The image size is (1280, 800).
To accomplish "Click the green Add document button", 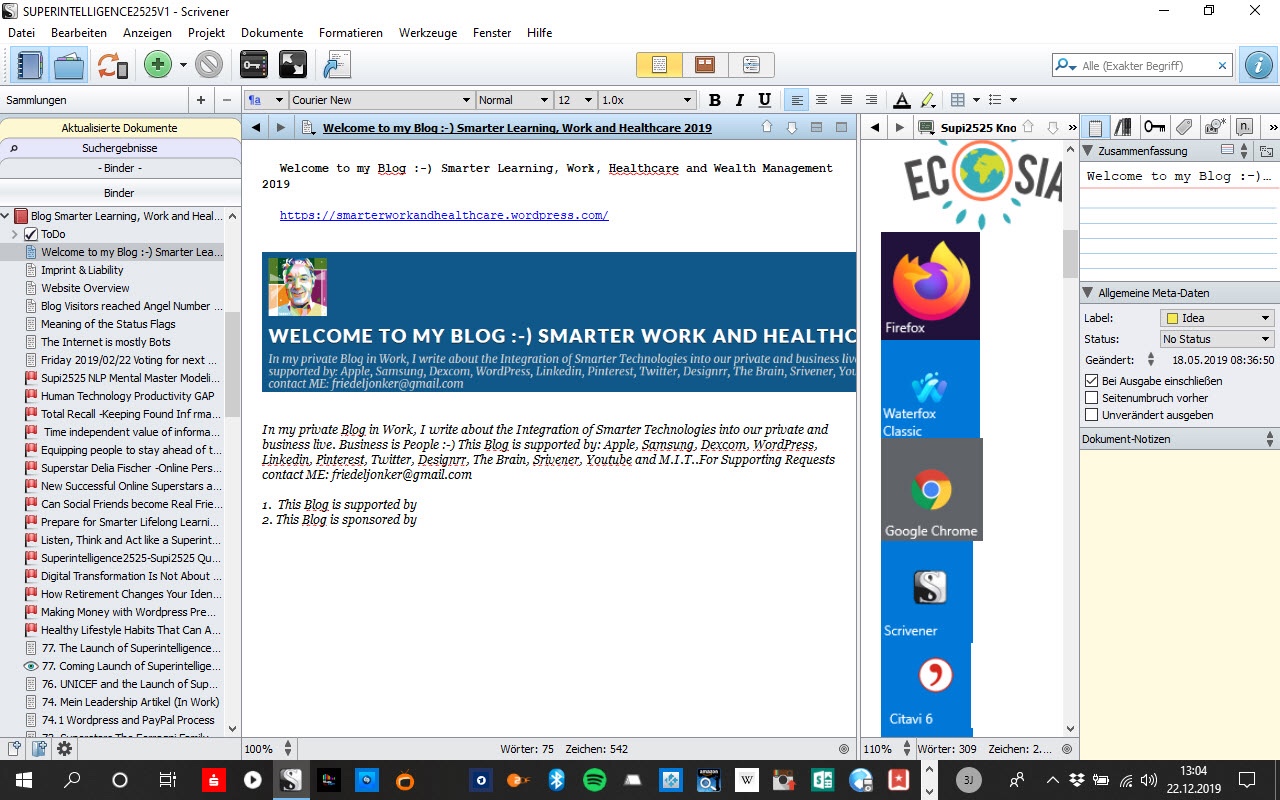I will (157, 66).
